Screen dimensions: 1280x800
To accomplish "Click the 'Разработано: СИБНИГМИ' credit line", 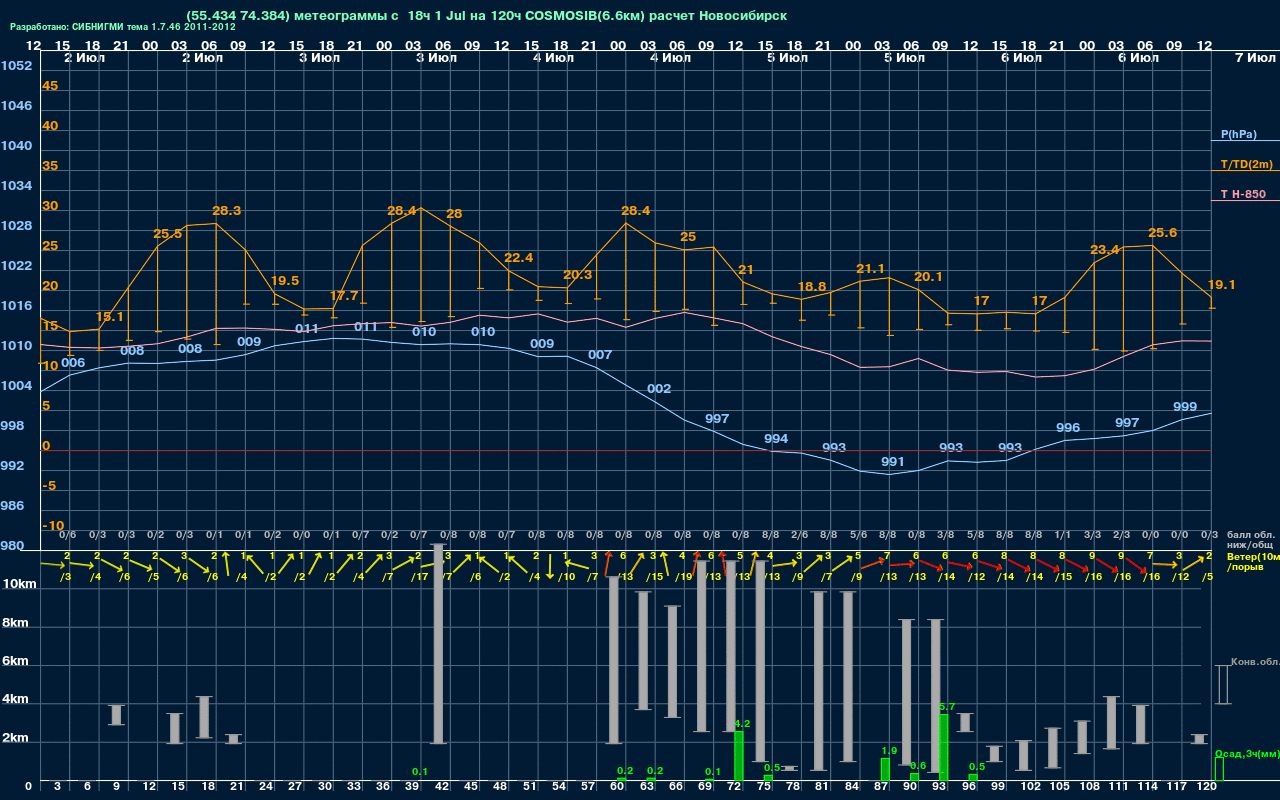I will click(x=123, y=27).
